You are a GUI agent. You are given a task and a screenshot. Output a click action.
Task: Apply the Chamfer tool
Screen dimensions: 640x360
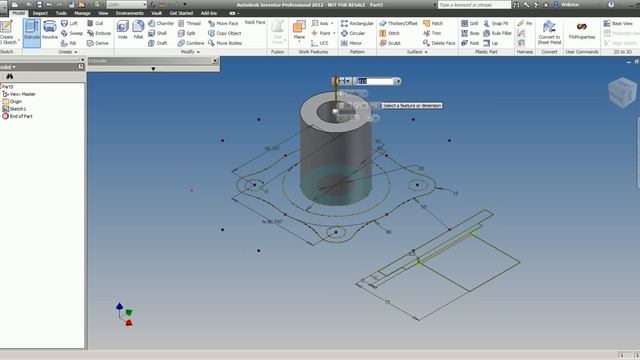pos(161,23)
